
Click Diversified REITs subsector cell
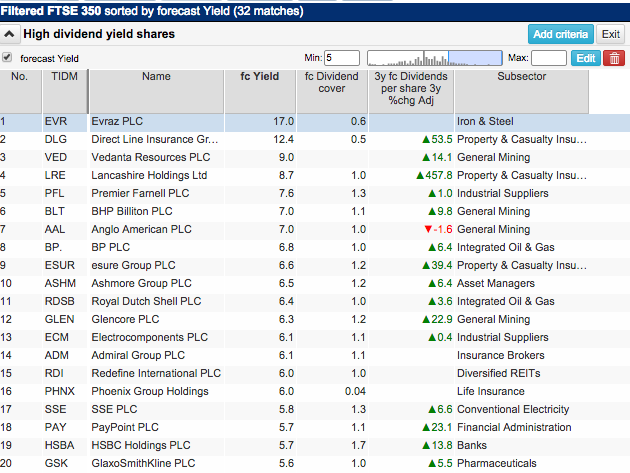[499, 373]
